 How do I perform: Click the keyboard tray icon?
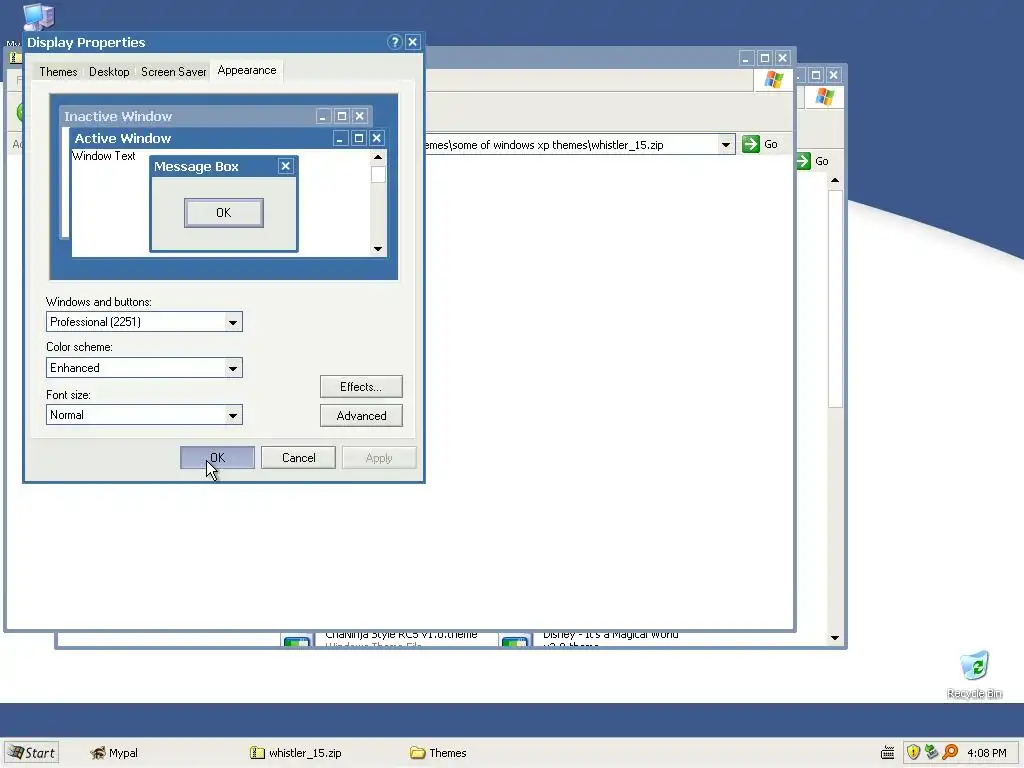click(x=888, y=753)
